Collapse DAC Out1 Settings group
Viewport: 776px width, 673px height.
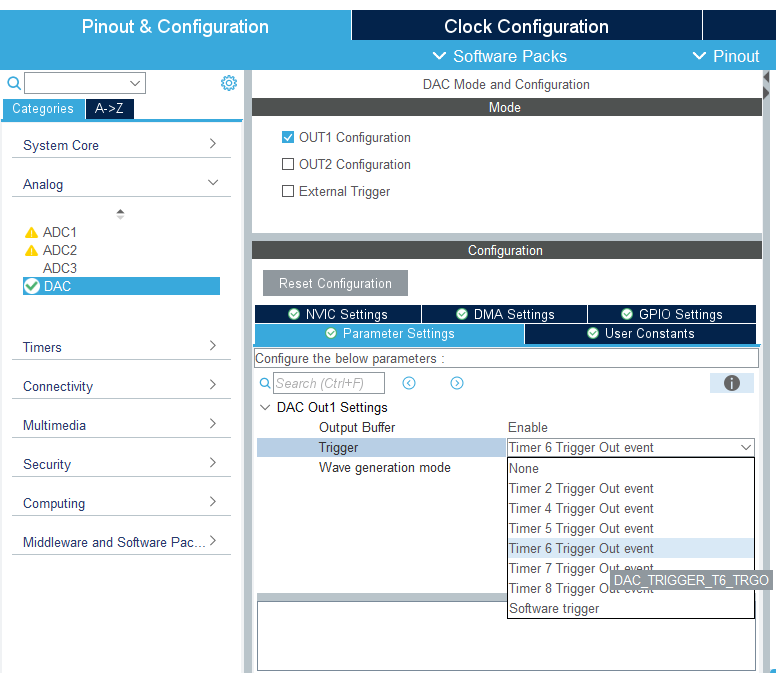(x=265, y=407)
